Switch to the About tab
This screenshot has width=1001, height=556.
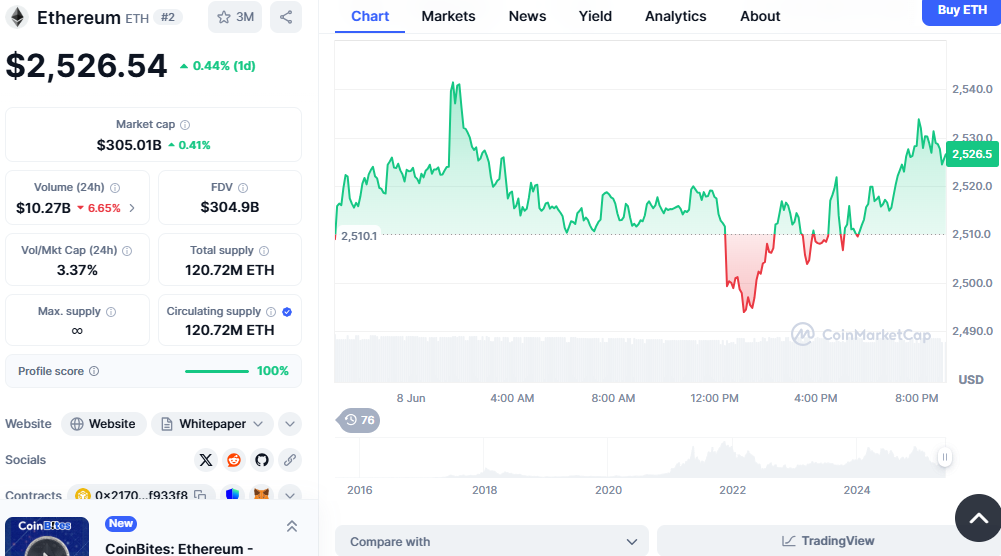(760, 16)
